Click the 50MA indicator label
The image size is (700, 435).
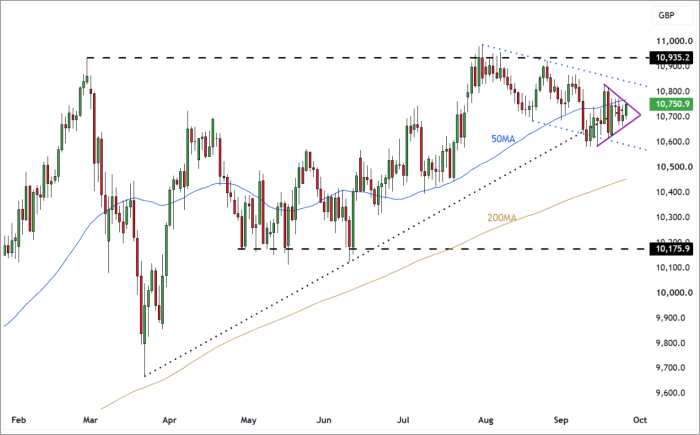503,139
